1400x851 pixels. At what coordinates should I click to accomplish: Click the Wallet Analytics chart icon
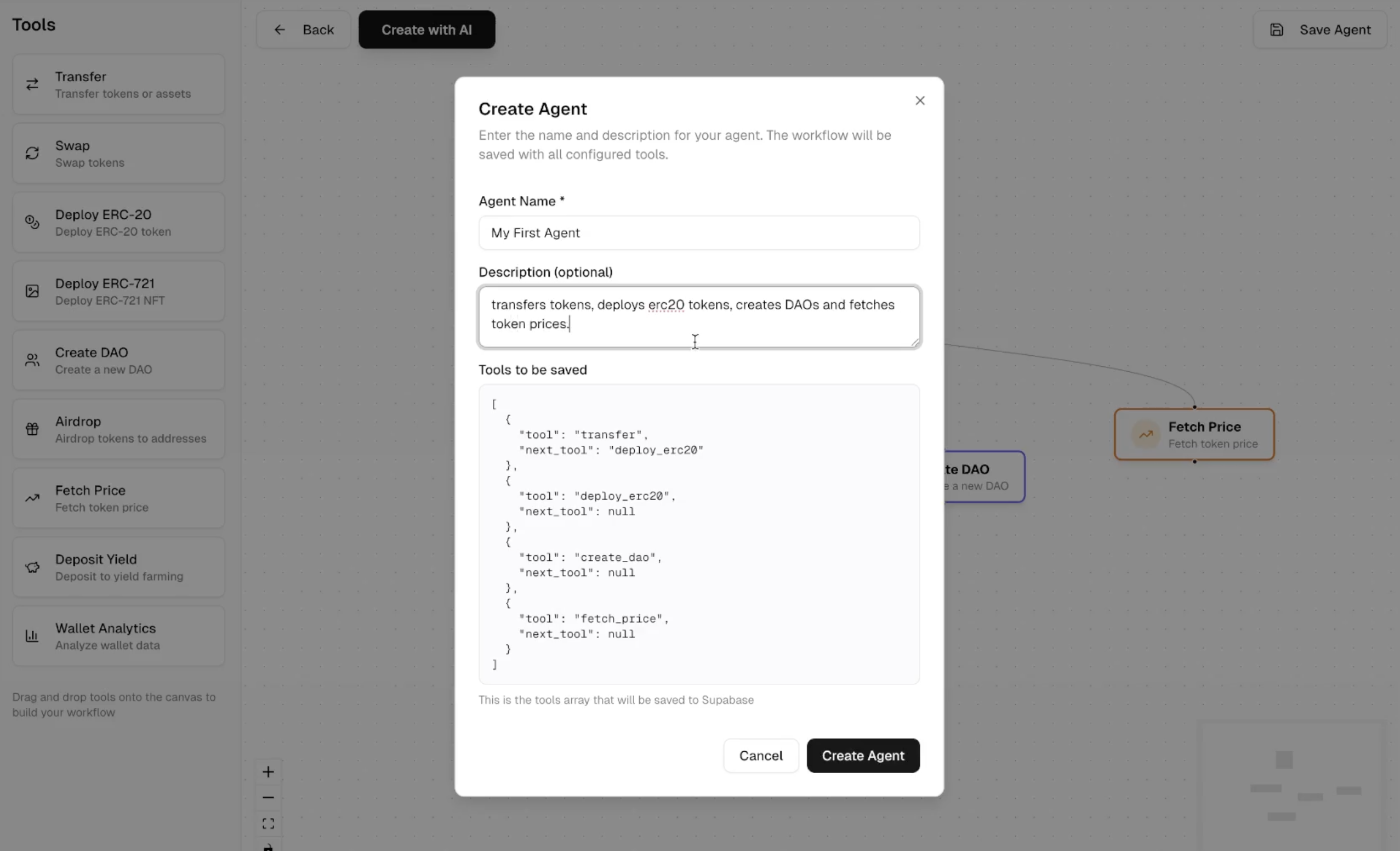pyautogui.click(x=32, y=636)
